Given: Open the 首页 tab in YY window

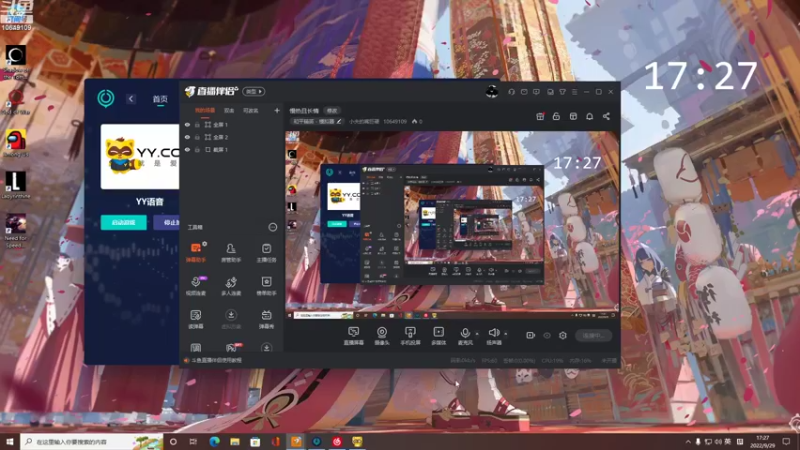Looking at the screenshot, I should 160,99.
